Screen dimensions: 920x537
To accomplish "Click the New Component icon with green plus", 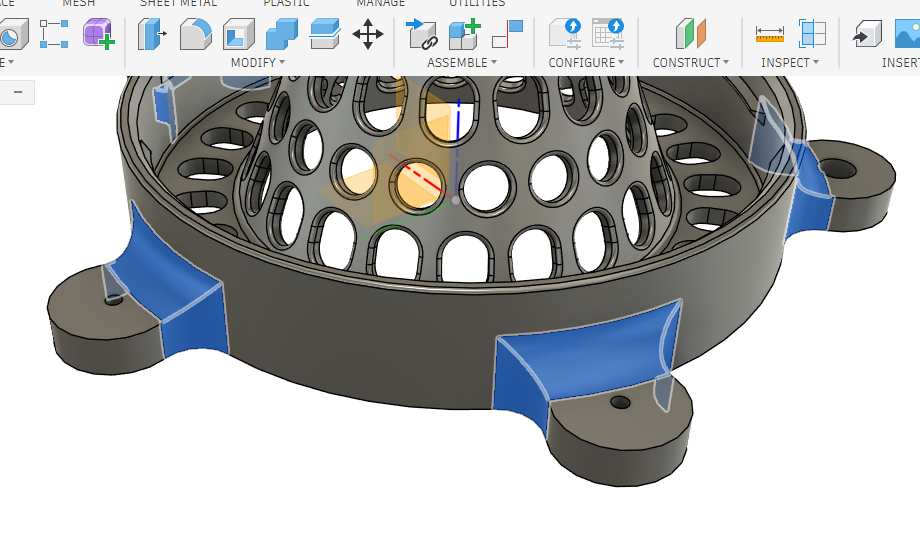I will pyautogui.click(x=465, y=35).
